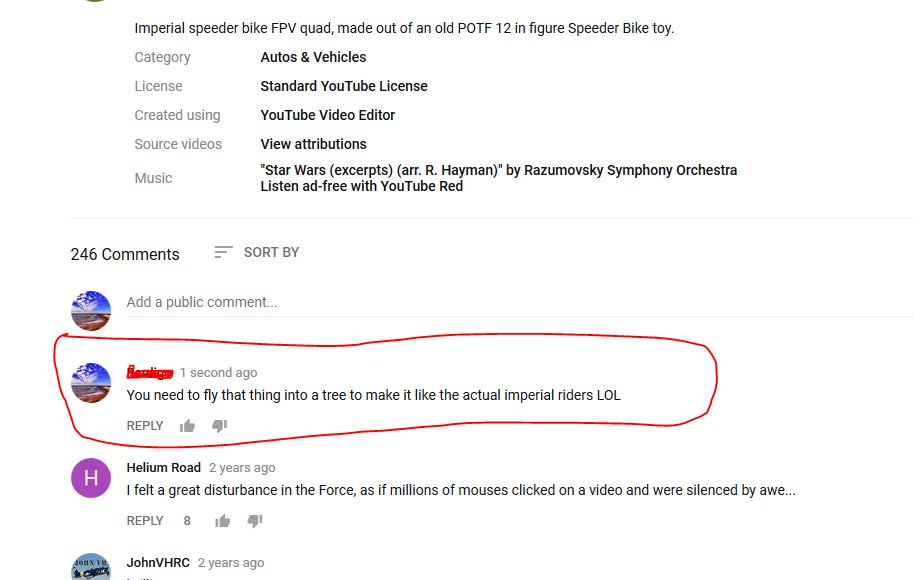Reply to Helium Road's comment
The height and width of the screenshot is (580, 913).
point(145,521)
